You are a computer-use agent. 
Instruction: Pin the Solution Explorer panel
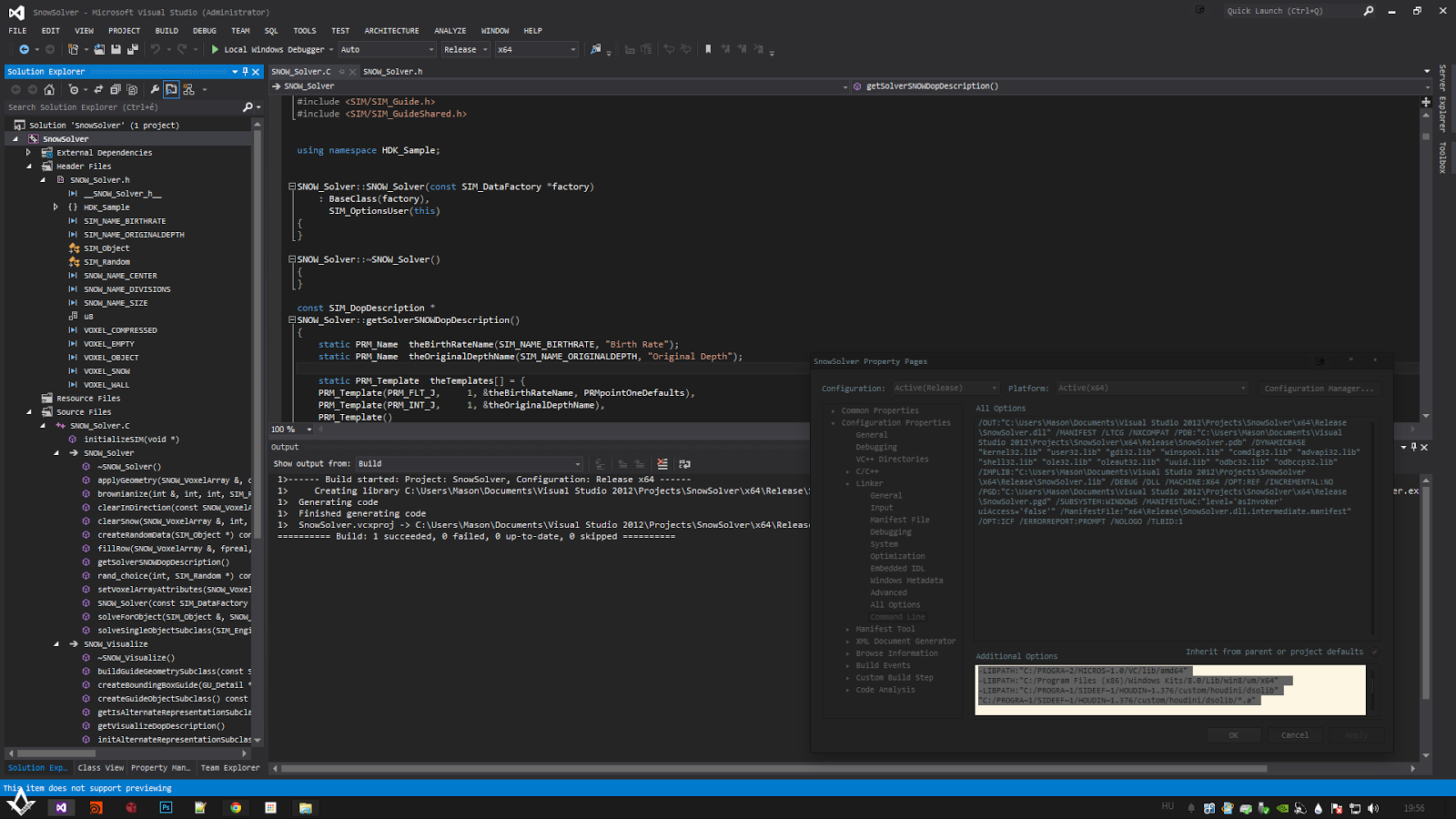coord(245,72)
